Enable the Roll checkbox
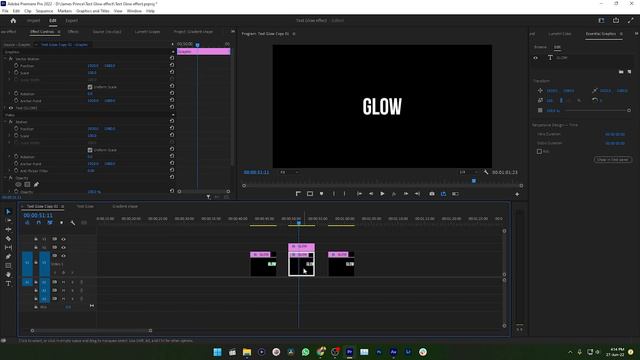 click(x=539, y=151)
